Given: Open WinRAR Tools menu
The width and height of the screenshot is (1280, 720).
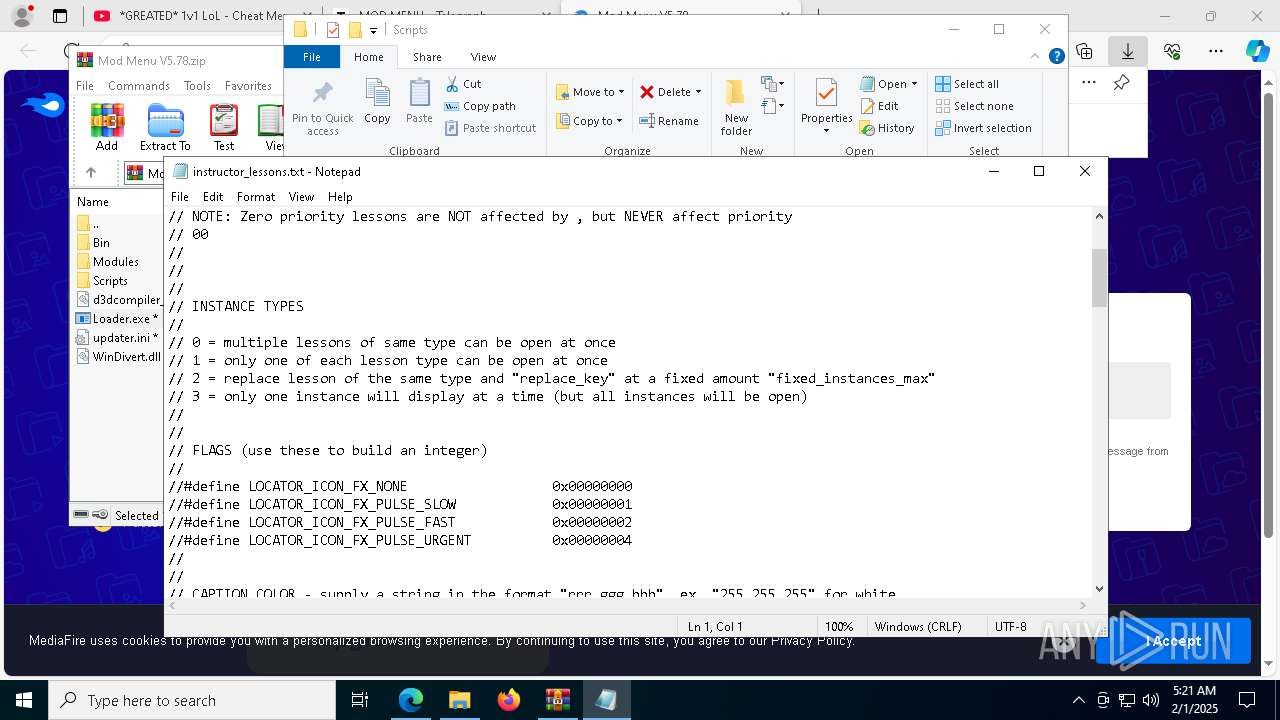Looking at the screenshot, I should (x=197, y=86).
